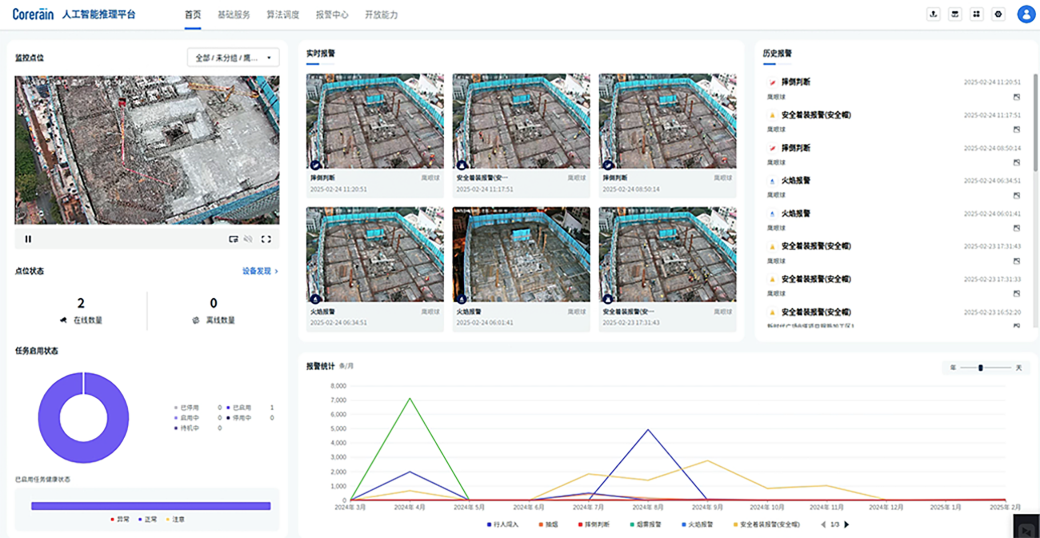Click the 设备发现 link

point(260,271)
